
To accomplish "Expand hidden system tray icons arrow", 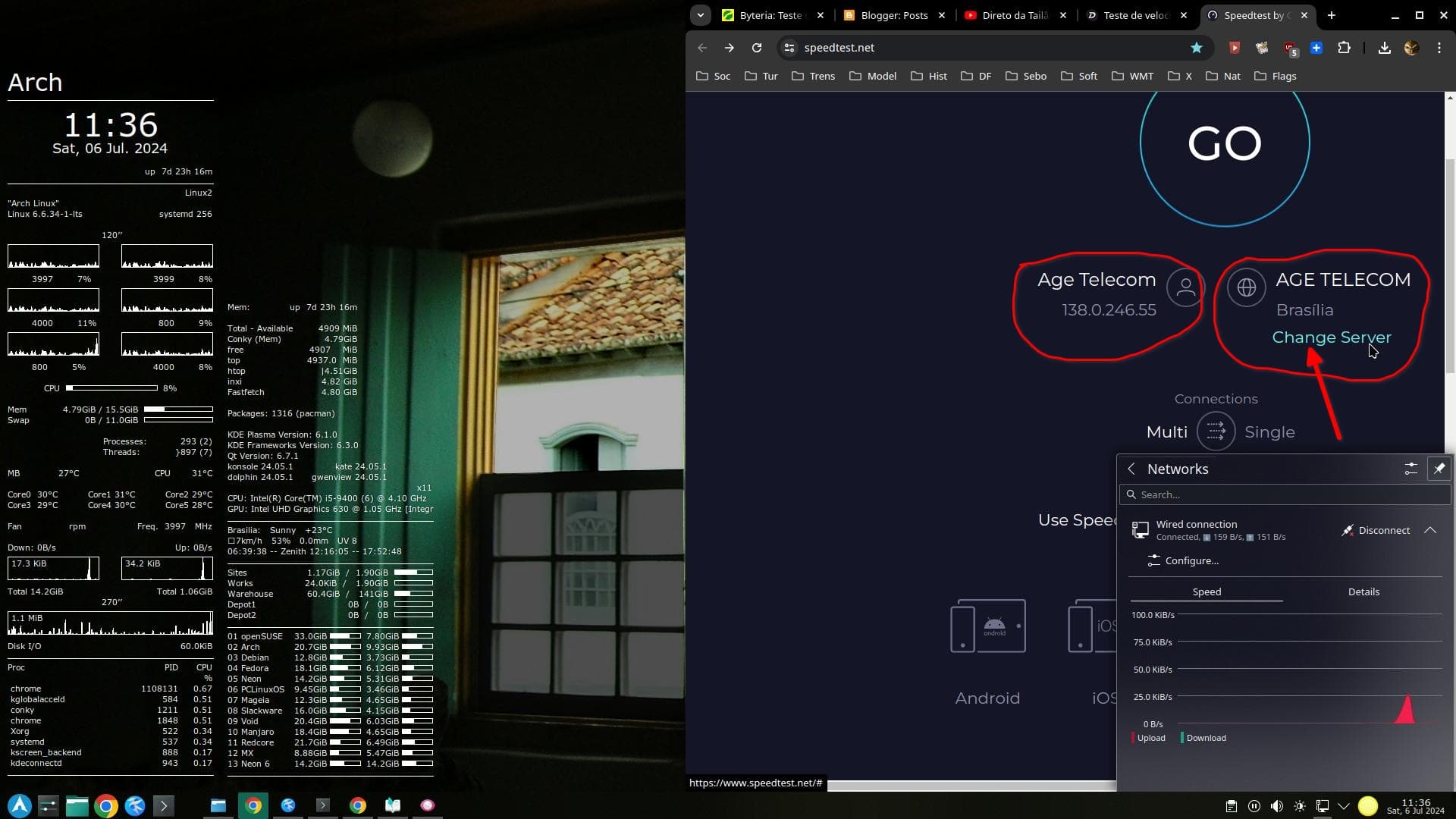I will coord(1344,806).
